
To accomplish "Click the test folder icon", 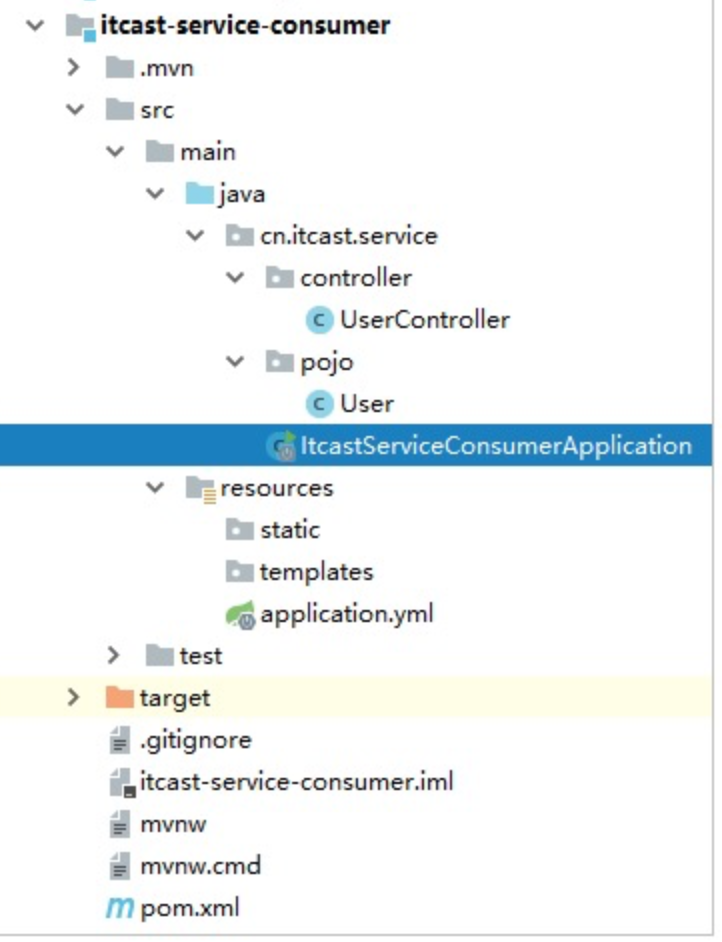I will pos(160,655).
